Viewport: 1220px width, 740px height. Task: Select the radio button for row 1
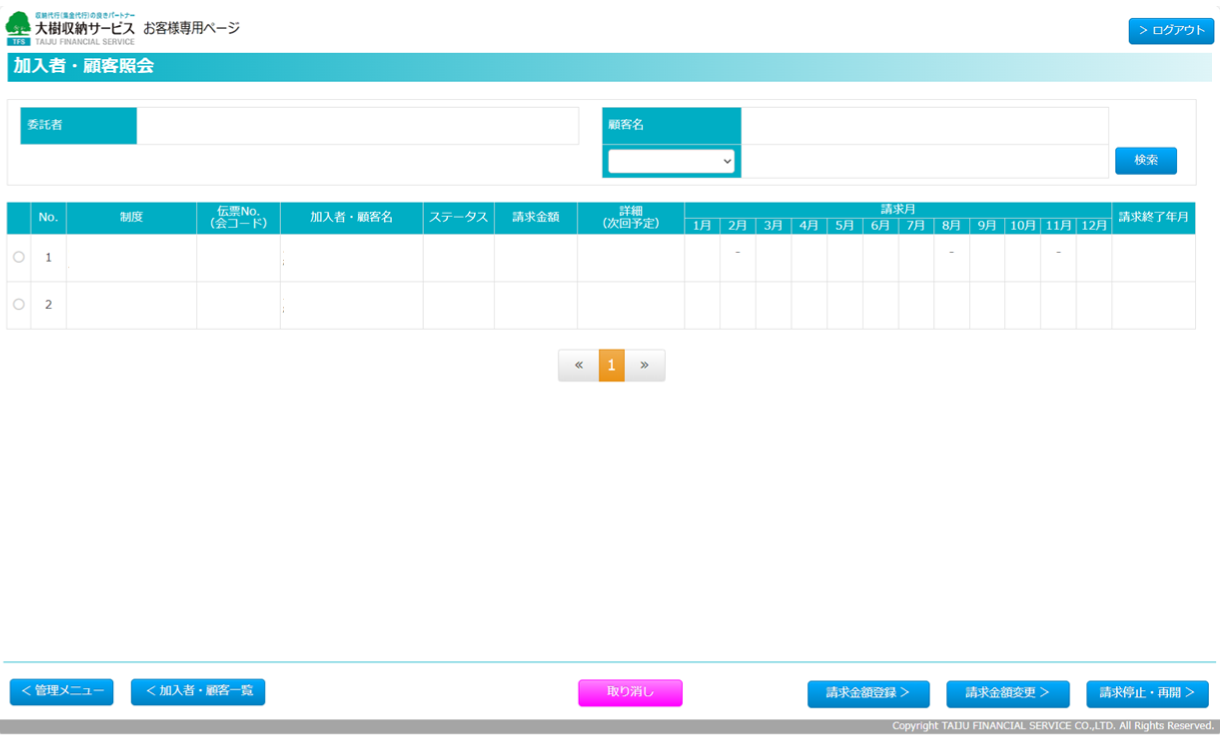point(19,258)
